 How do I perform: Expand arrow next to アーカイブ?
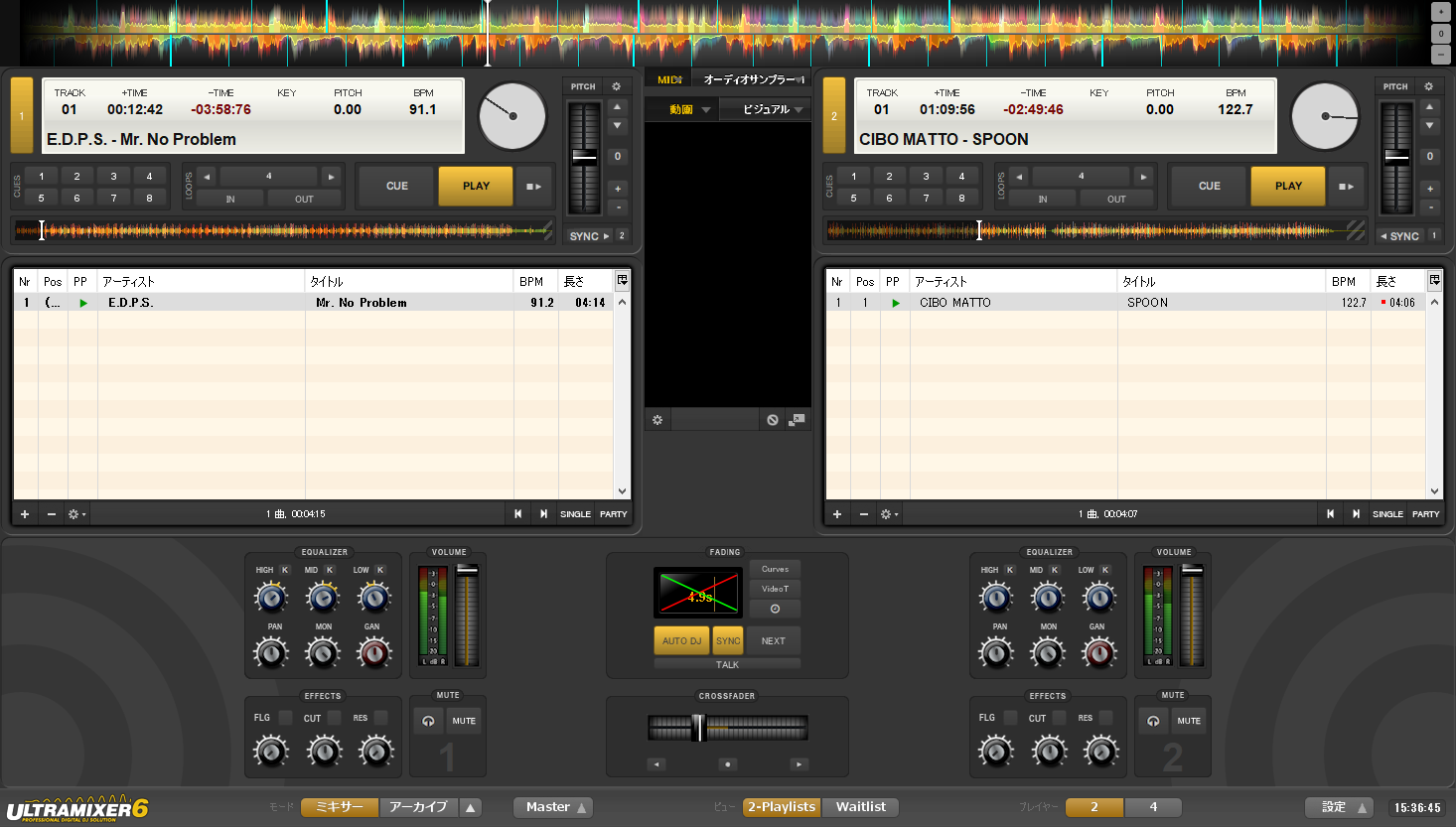pyautogui.click(x=471, y=807)
